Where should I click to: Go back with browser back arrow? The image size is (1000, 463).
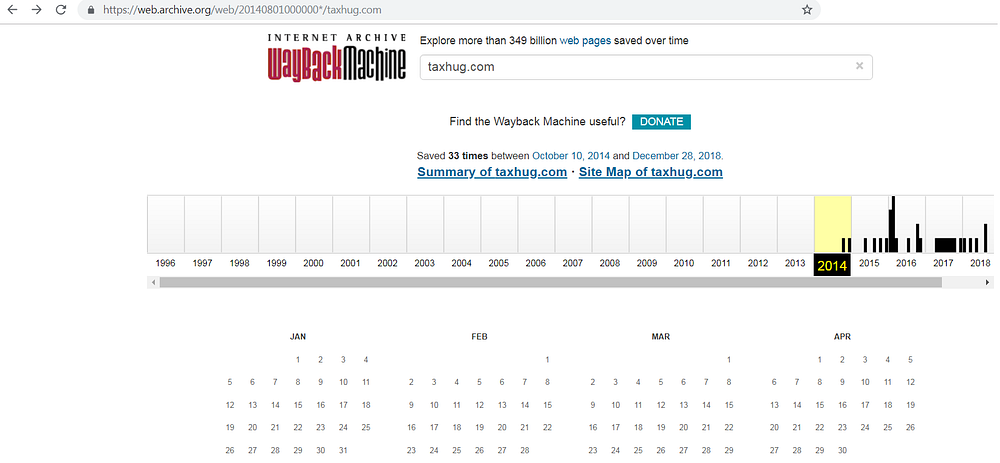click(x=13, y=10)
